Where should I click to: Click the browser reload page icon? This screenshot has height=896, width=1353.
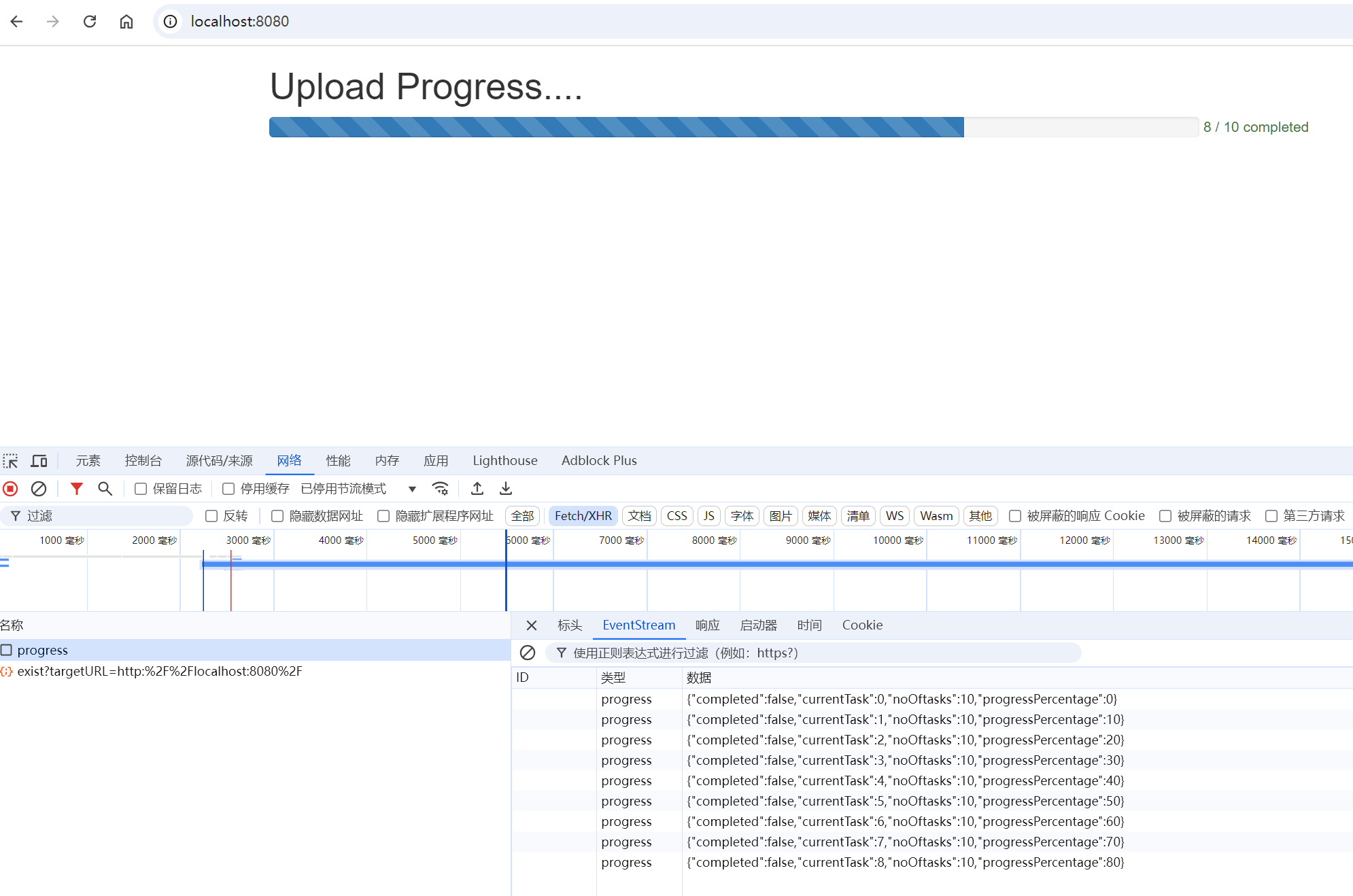pos(90,22)
